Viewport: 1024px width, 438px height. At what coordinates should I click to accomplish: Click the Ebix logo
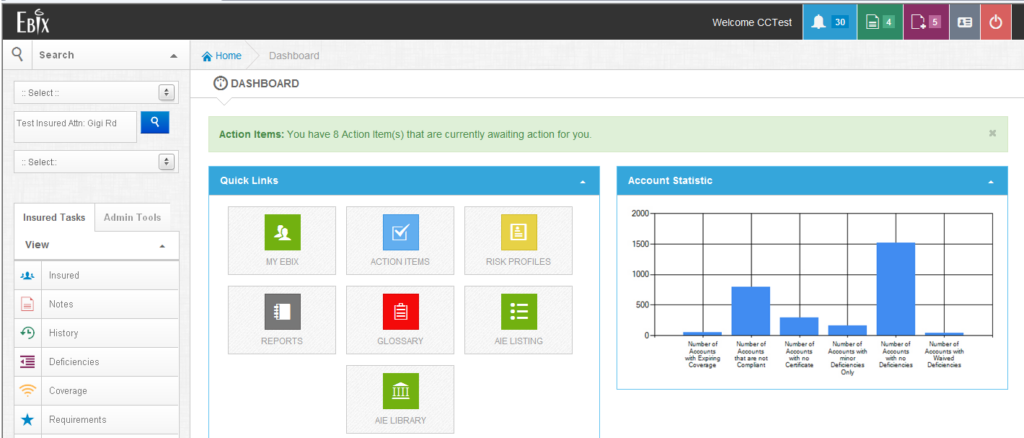33,22
